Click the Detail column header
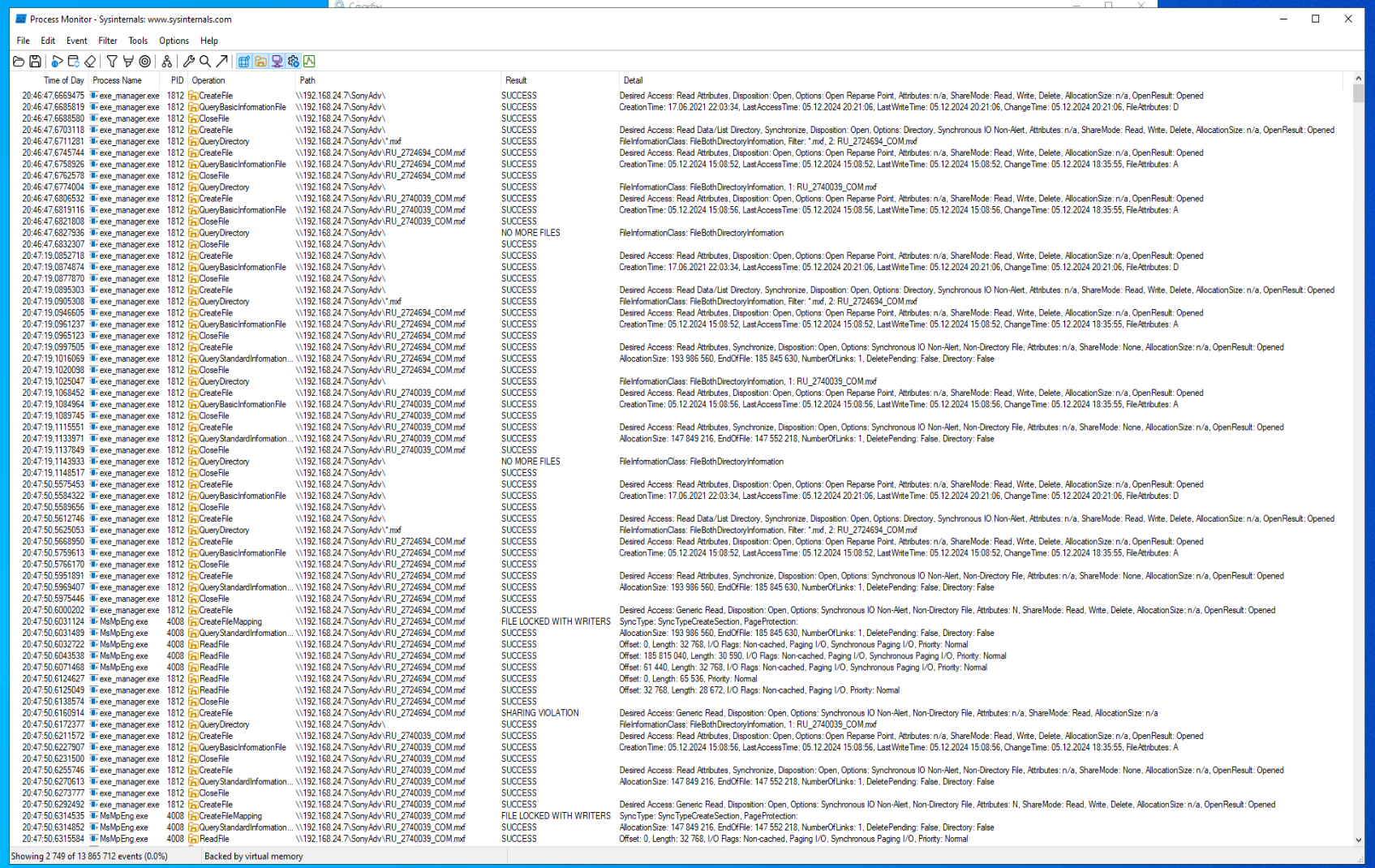Viewport: 1375px width, 868px height. tap(982, 80)
